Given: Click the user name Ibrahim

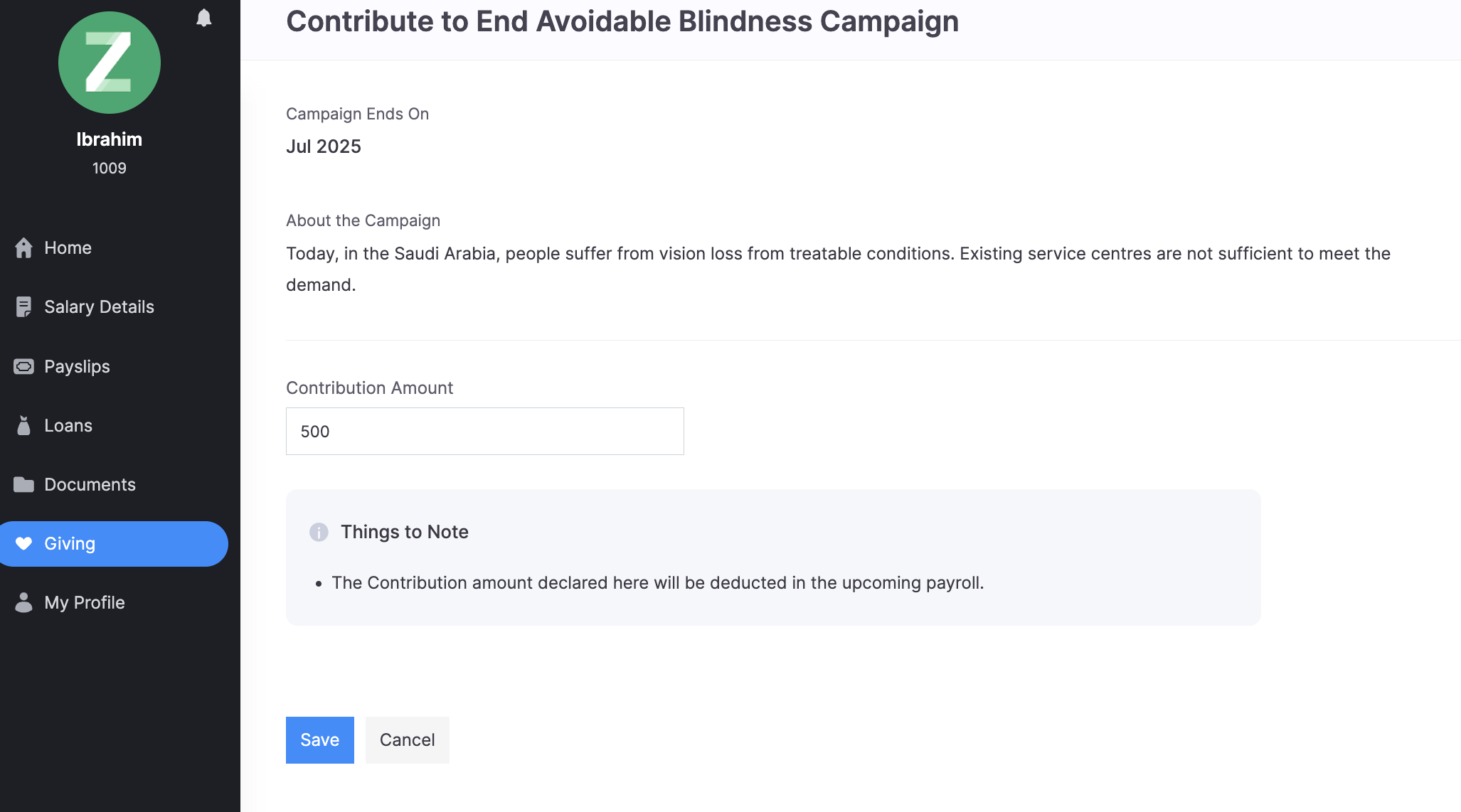Looking at the screenshot, I should pos(110,139).
